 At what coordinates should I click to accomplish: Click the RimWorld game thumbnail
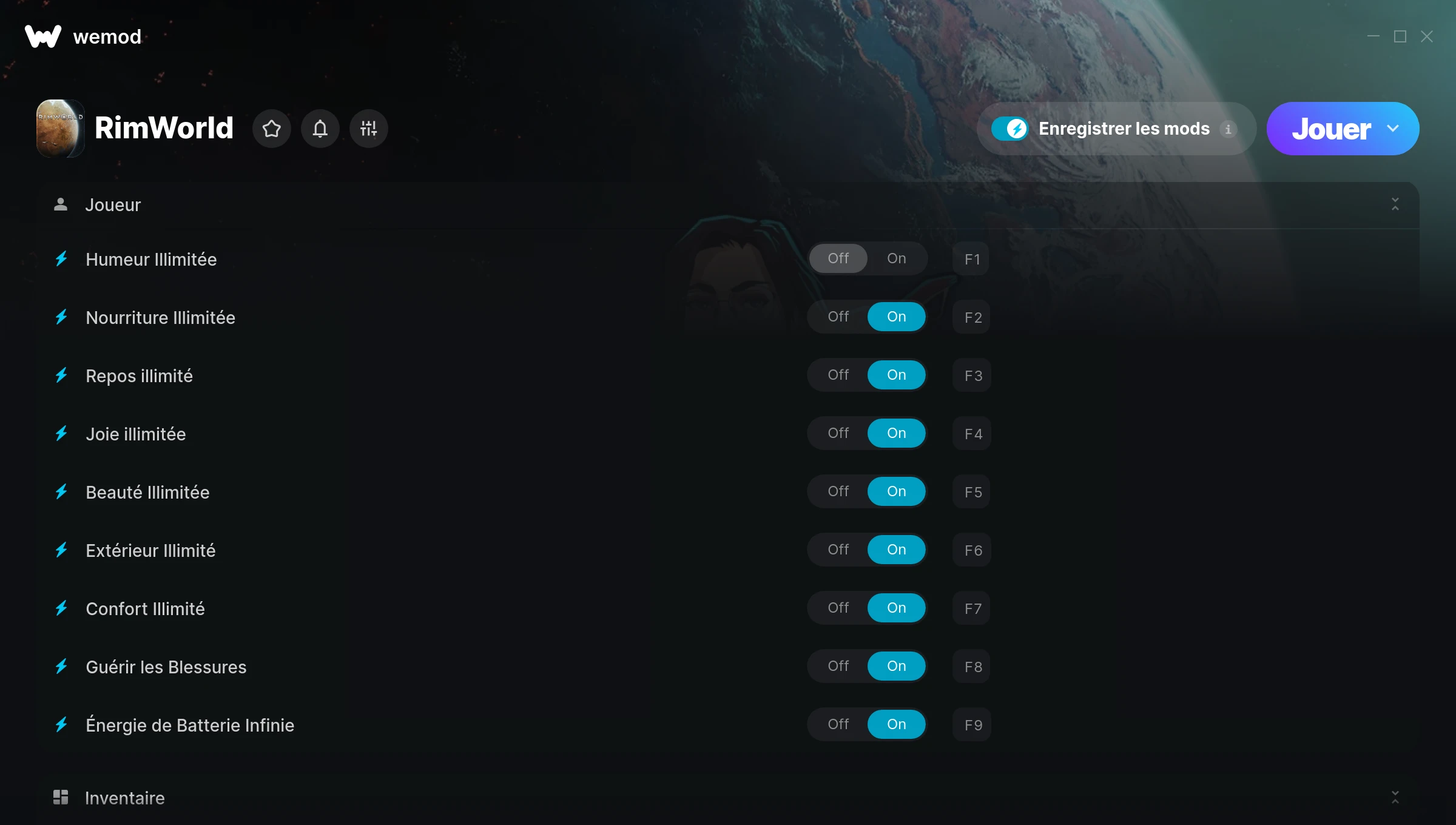click(x=60, y=129)
